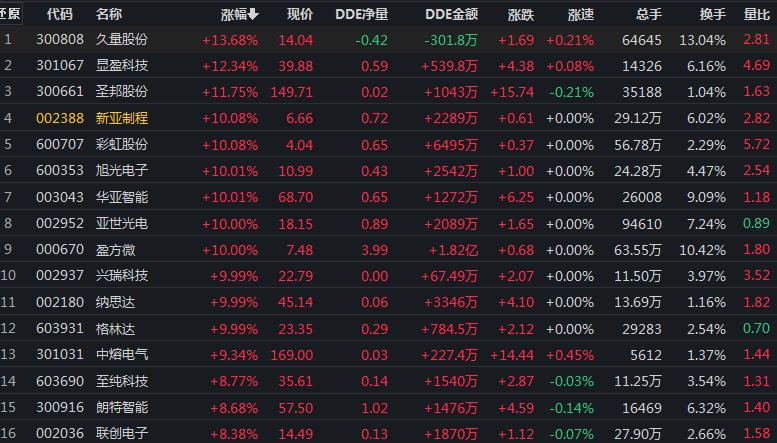Select the highlighted 新亚制程 stock
The image size is (777, 443).
click(x=122, y=118)
